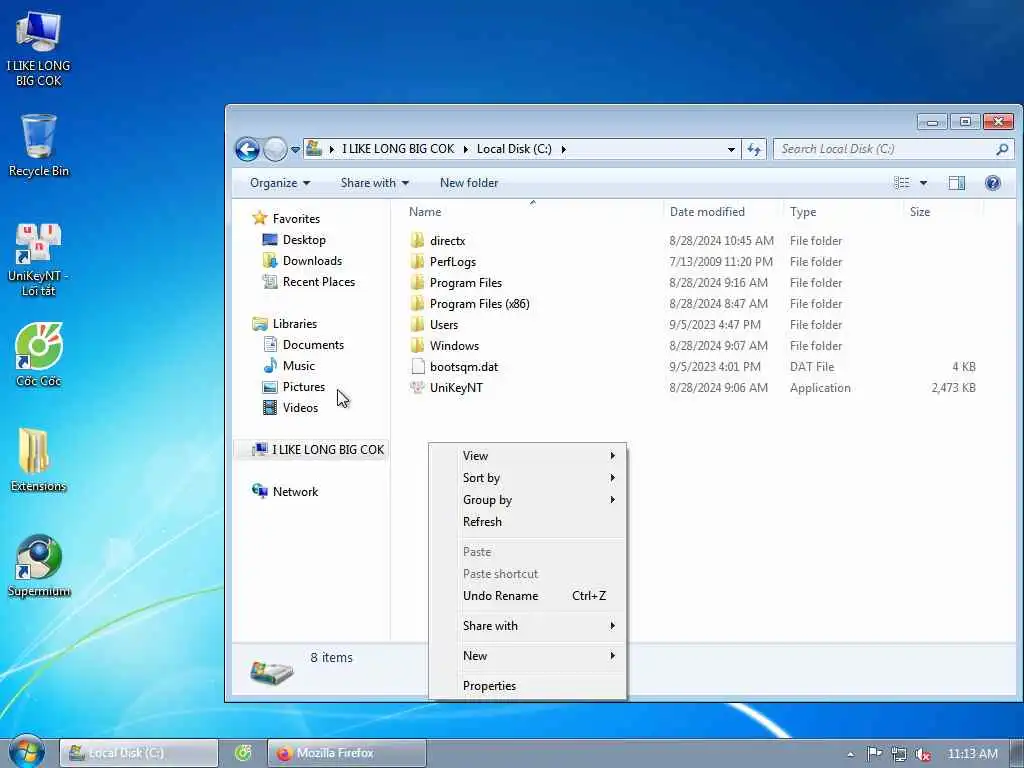The height and width of the screenshot is (768, 1024).
Task: Select the PerfLogs folder icon
Action: 418,261
